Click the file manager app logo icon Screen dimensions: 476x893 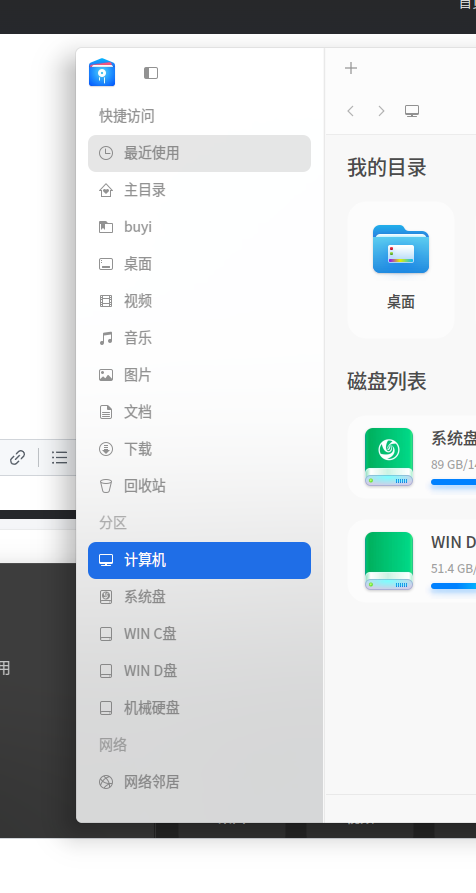[102, 72]
